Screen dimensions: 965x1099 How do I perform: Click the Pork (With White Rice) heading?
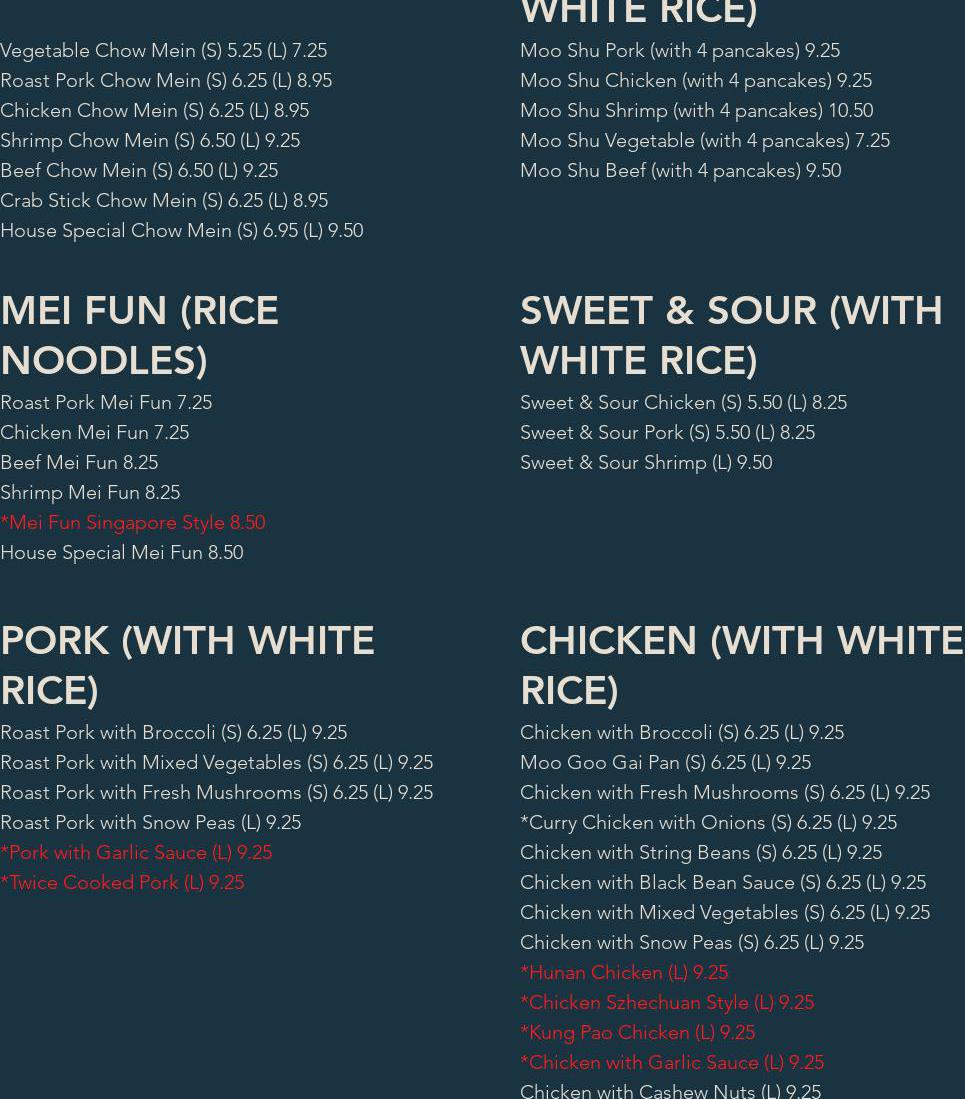187,666
